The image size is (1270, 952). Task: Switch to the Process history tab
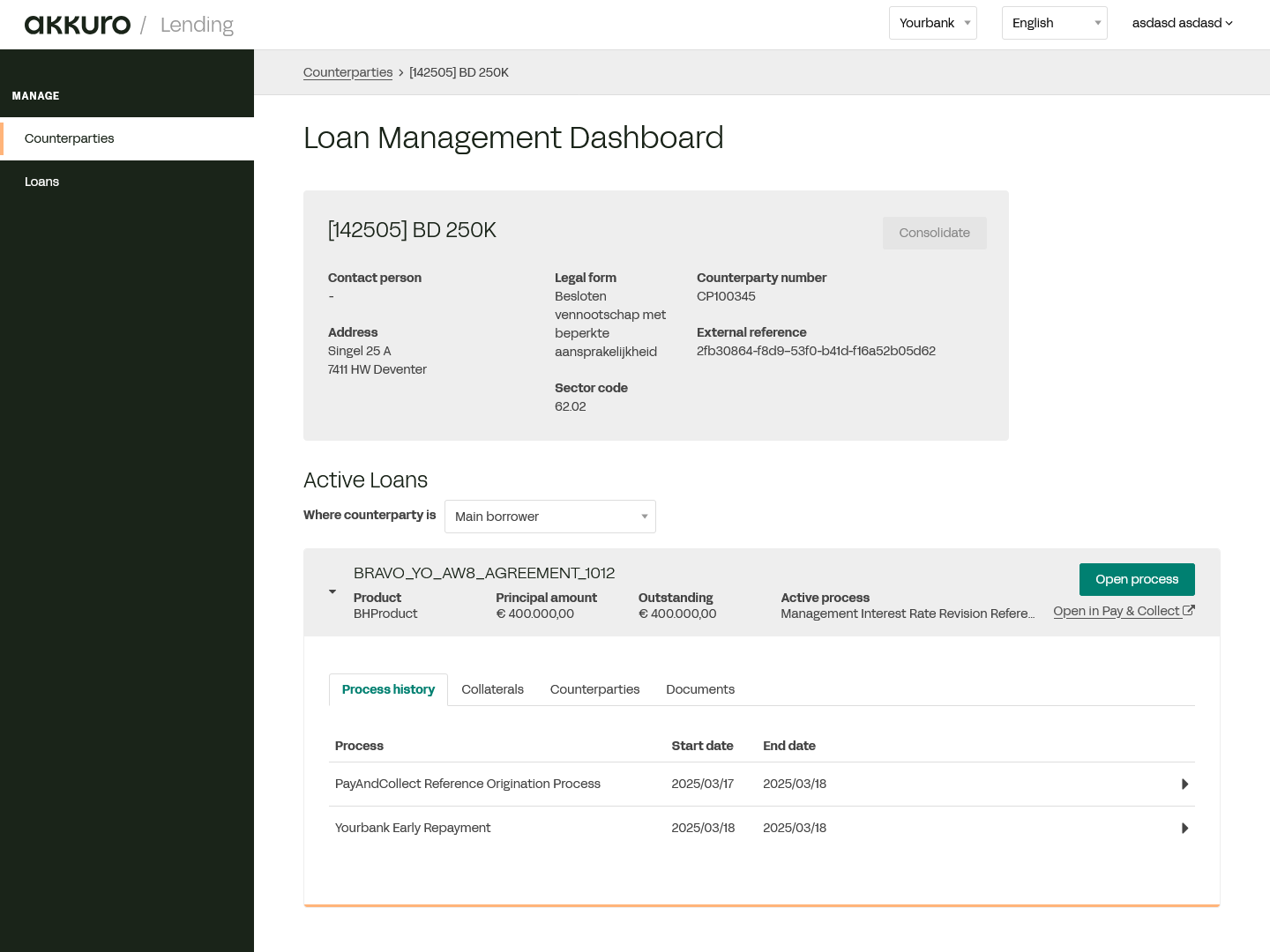[388, 689]
